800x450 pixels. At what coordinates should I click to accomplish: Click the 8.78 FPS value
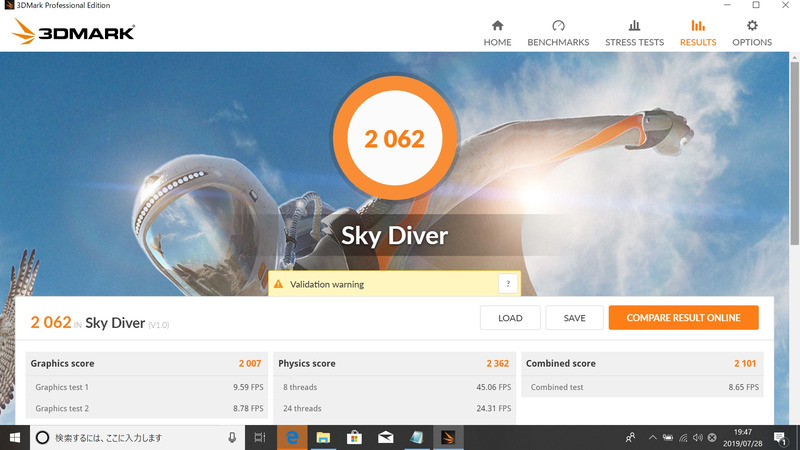coord(248,408)
